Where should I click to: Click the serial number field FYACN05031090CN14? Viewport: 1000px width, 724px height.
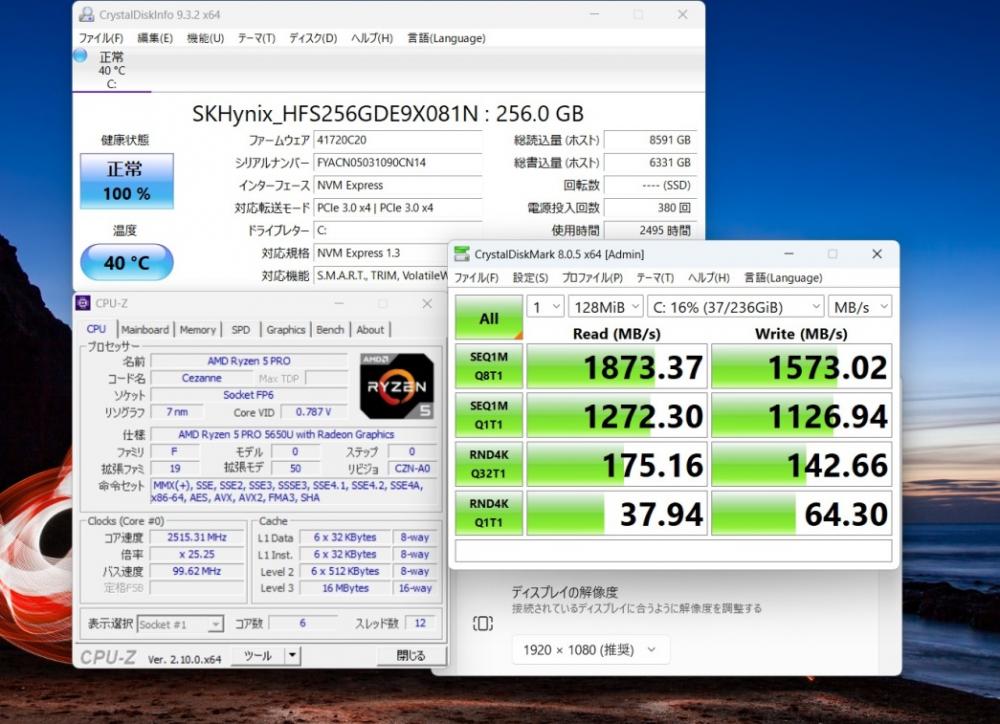[x=397, y=163]
